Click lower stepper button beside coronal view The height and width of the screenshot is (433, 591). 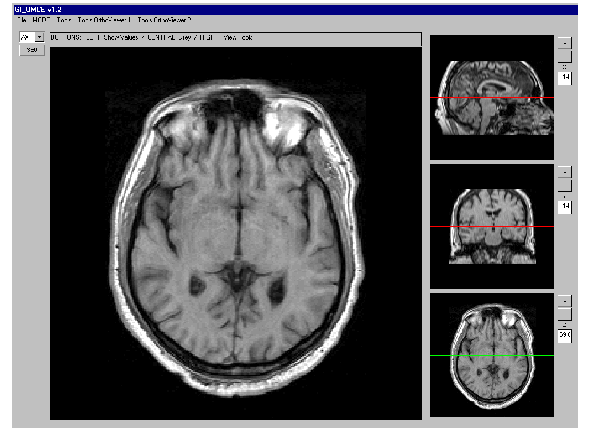pos(565,185)
